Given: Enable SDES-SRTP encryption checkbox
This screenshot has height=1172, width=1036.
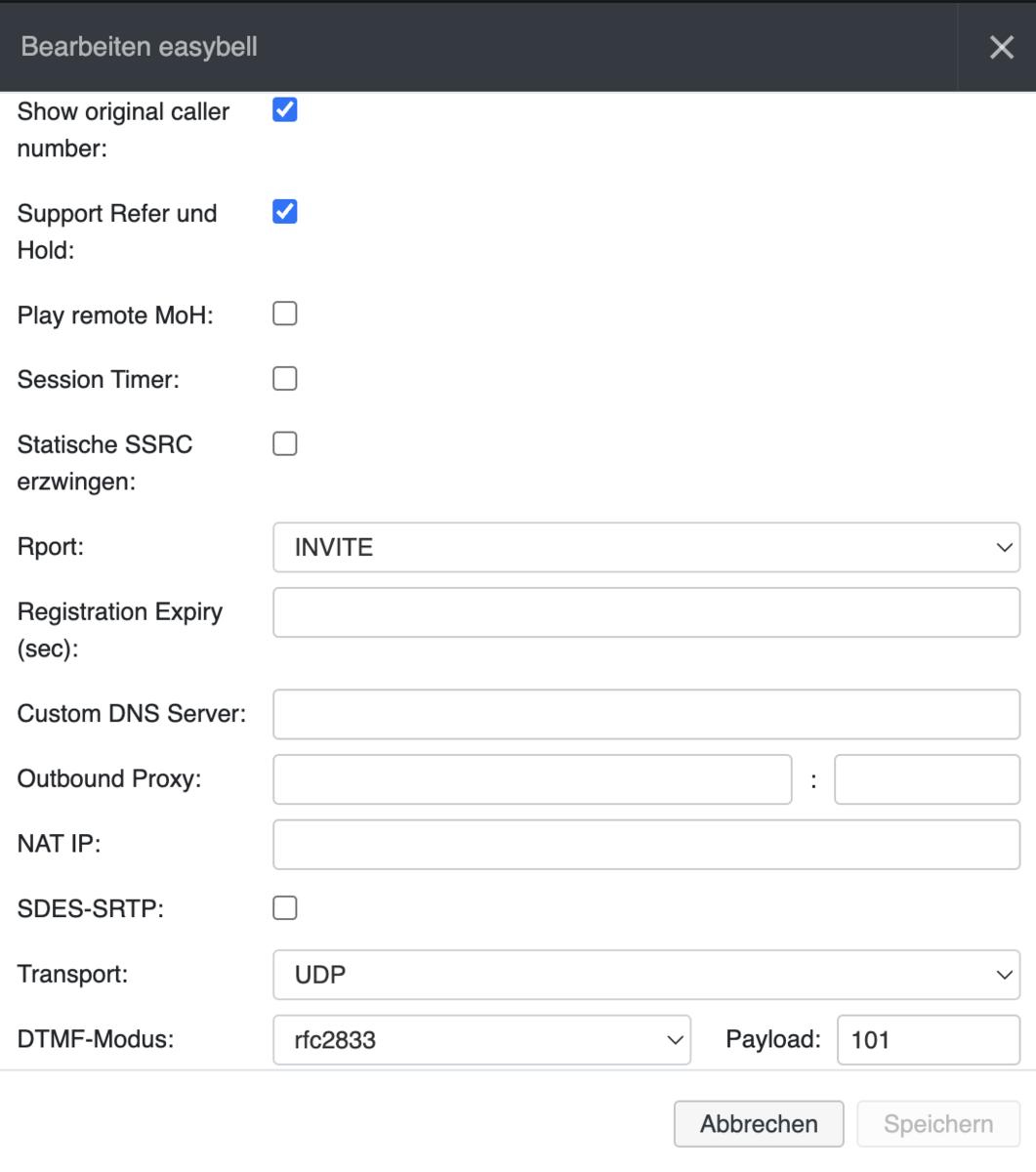Looking at the screenshot, I should 284,908.
